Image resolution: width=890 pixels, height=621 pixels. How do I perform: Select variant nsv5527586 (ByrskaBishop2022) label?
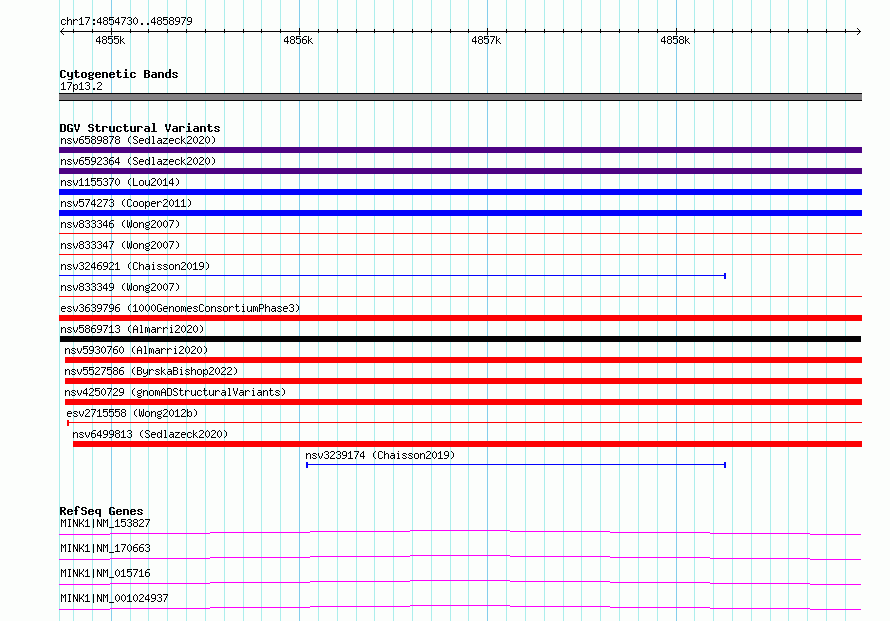point(151,371)
